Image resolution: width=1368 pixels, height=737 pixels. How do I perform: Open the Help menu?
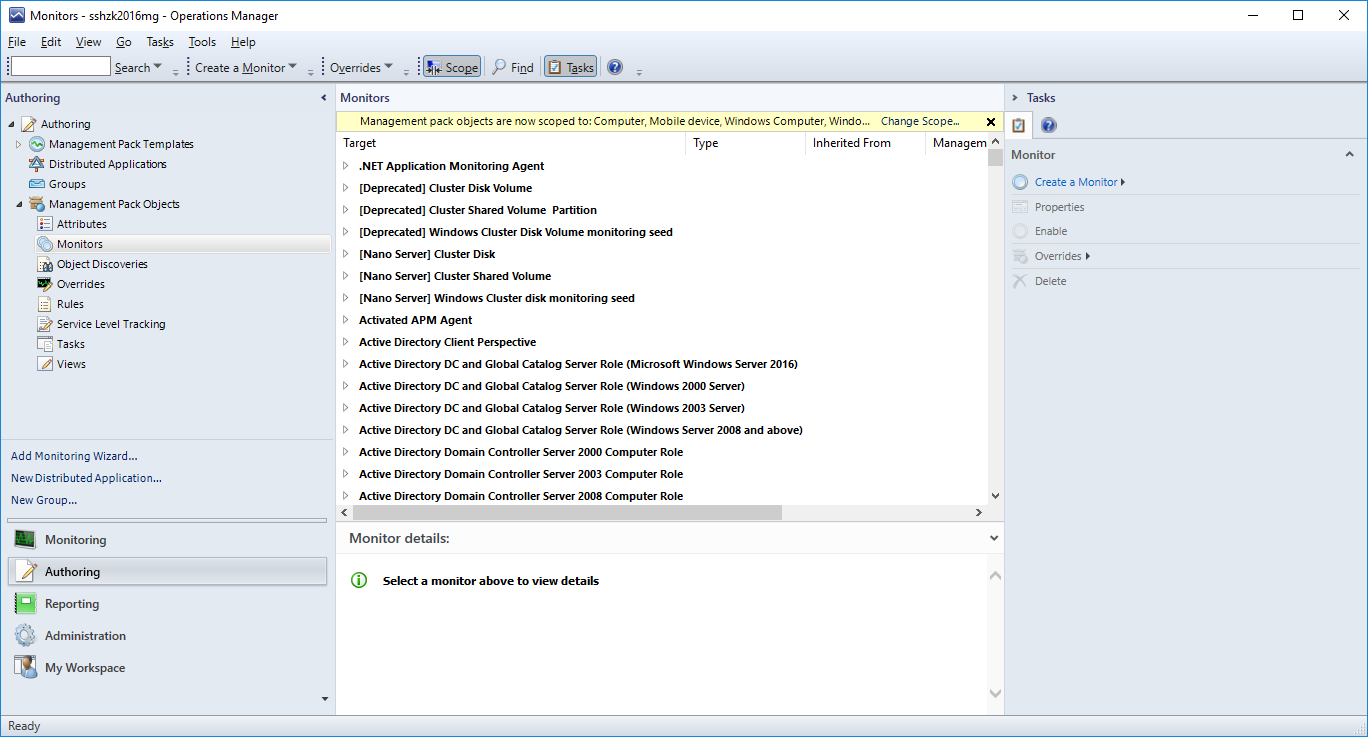coord(243,42)
